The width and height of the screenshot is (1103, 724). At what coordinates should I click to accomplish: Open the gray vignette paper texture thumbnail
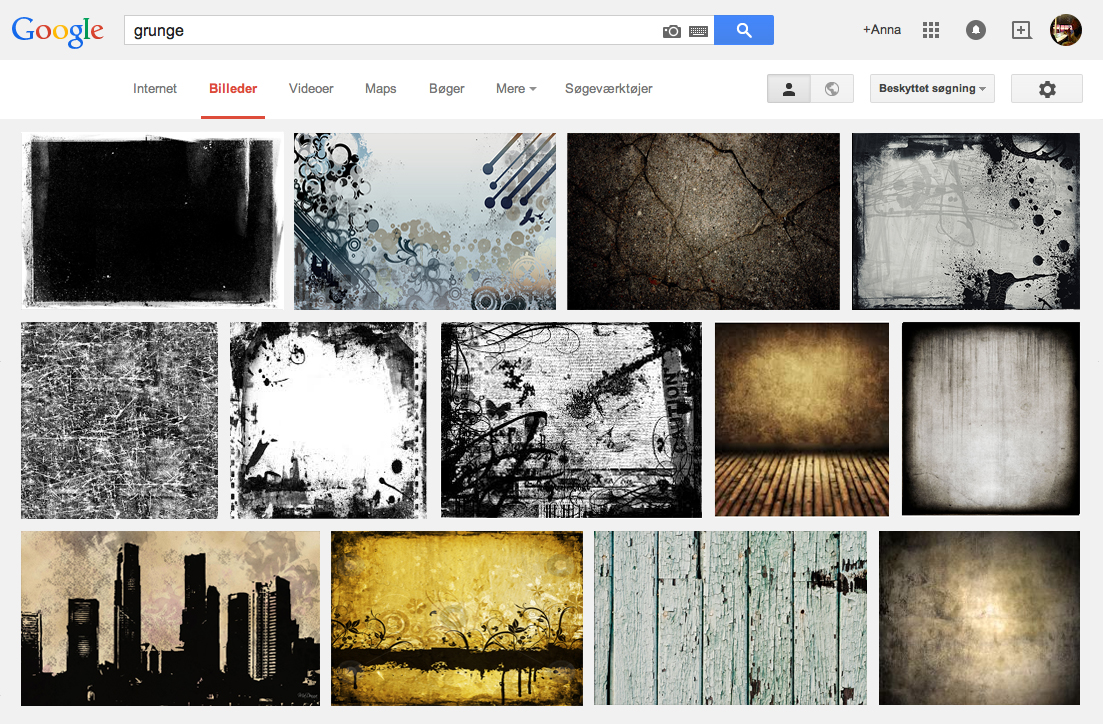click(x=990, y=419)
